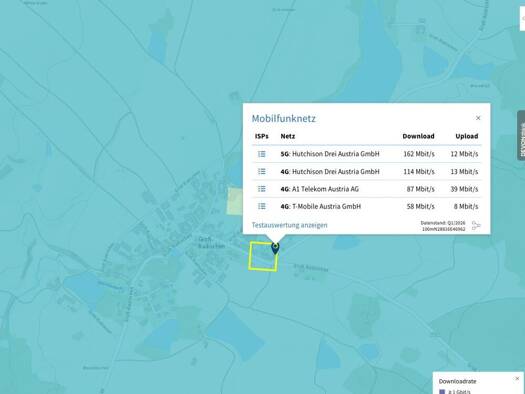Click the Upload column header
The width and height of the screenshot is (525, 394).
[466, 136]
